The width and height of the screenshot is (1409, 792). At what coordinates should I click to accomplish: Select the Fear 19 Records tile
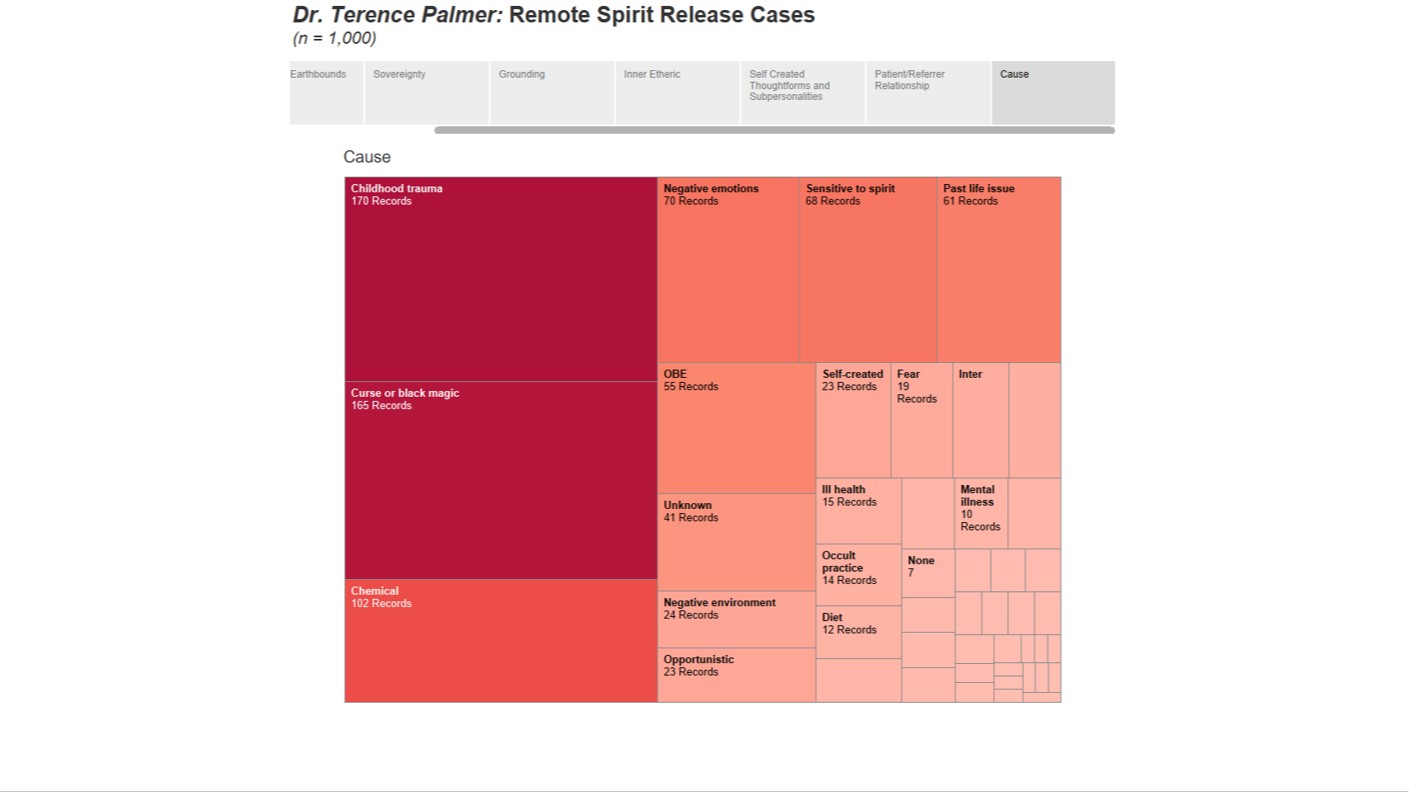pyautogui.click(x=922, y=420)
